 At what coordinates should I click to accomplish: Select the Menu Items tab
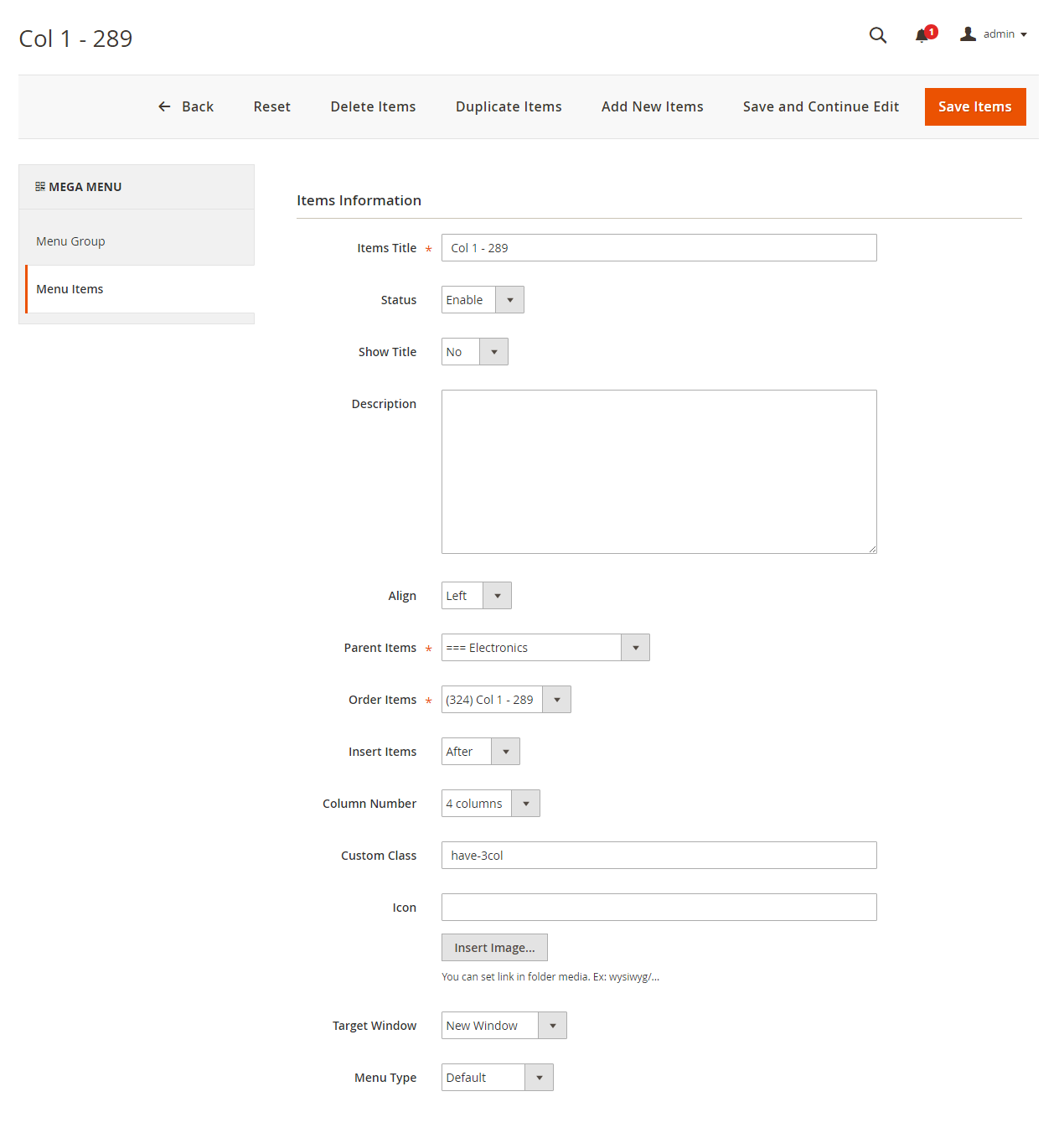[140, 289]
